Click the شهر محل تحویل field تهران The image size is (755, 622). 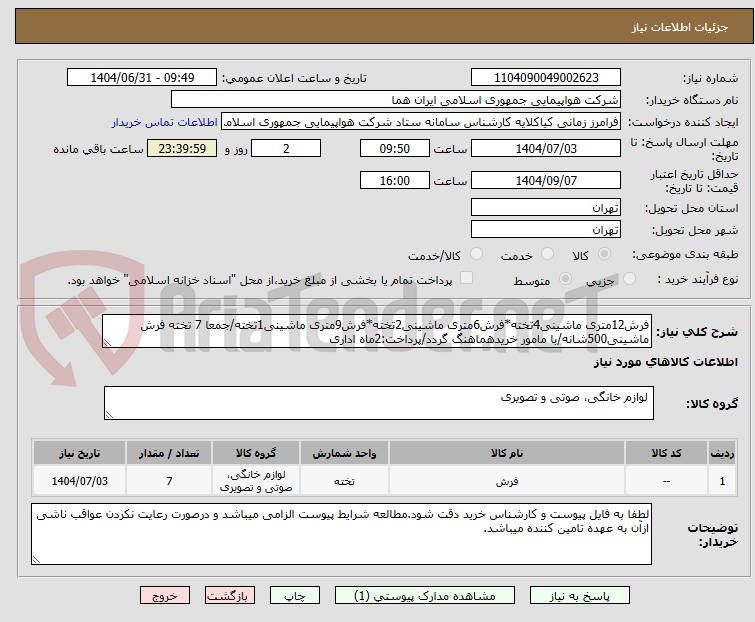click(x=546, y=230)
